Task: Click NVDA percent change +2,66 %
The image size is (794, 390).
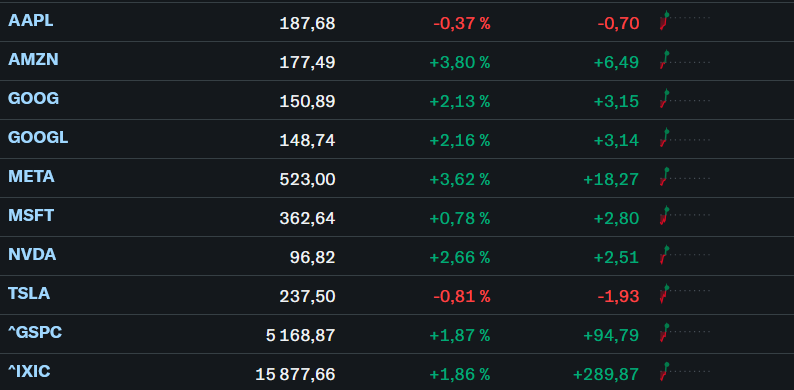Action: point(460,257)
